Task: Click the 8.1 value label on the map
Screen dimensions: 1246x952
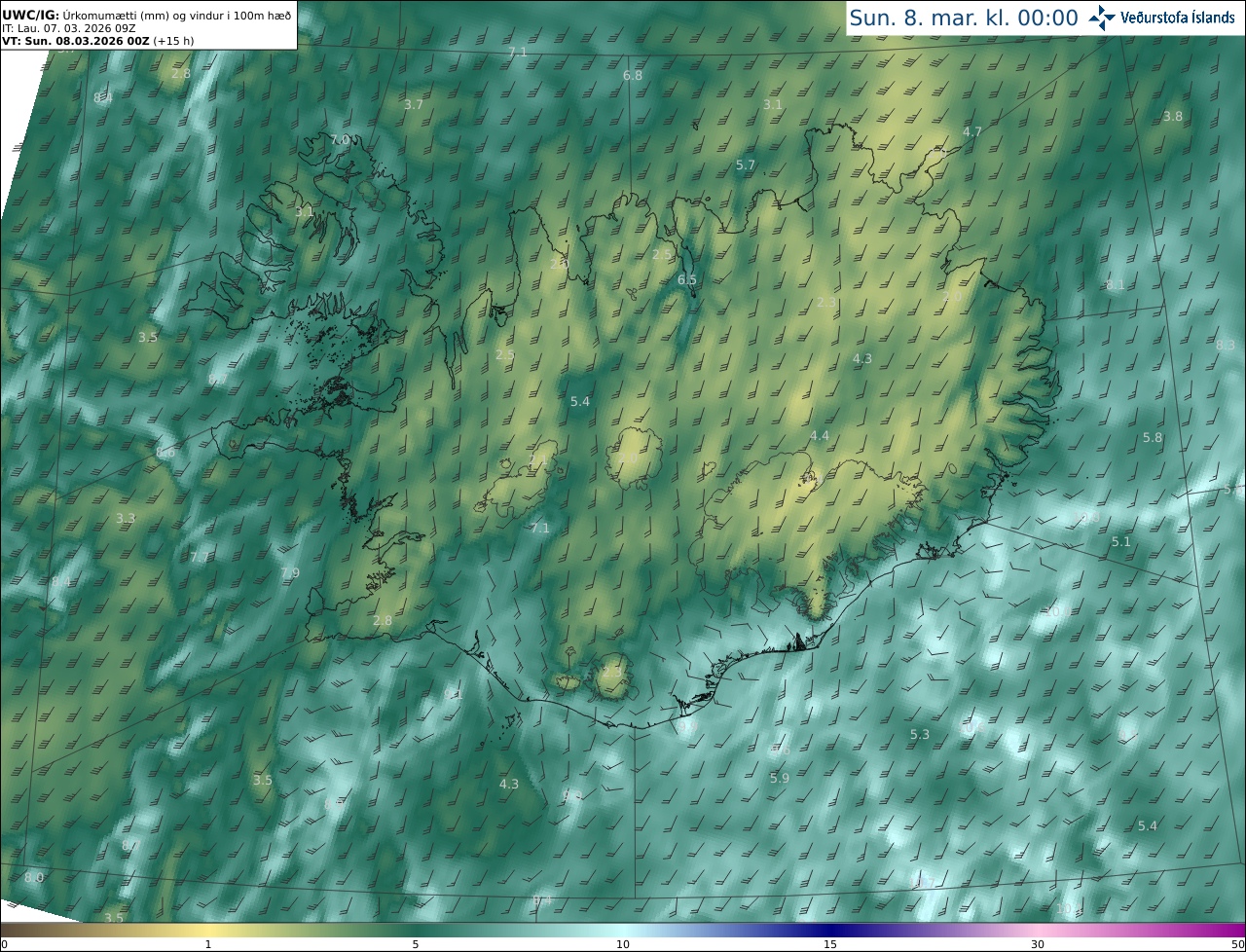Action: [x=1116, y=285]
